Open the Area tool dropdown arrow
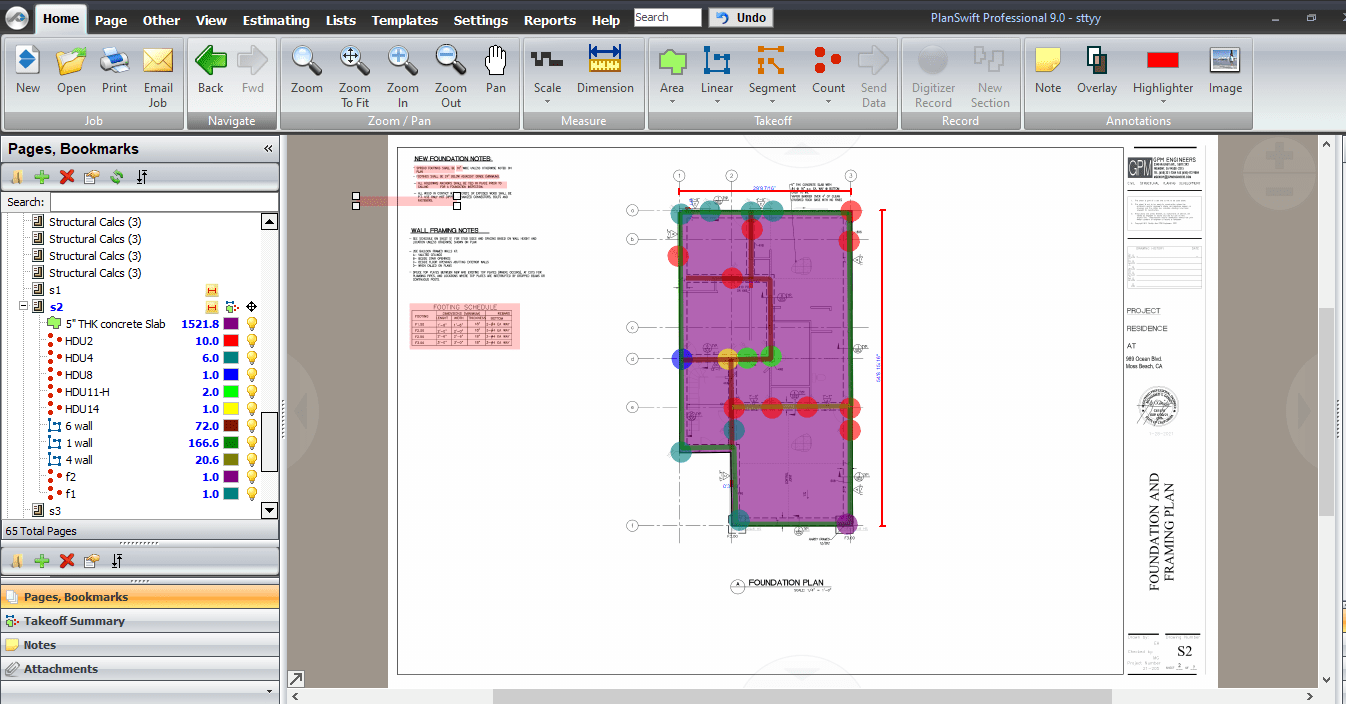Image resolution: width=1346 pixels, height=704 pixels. pos(672,102)
